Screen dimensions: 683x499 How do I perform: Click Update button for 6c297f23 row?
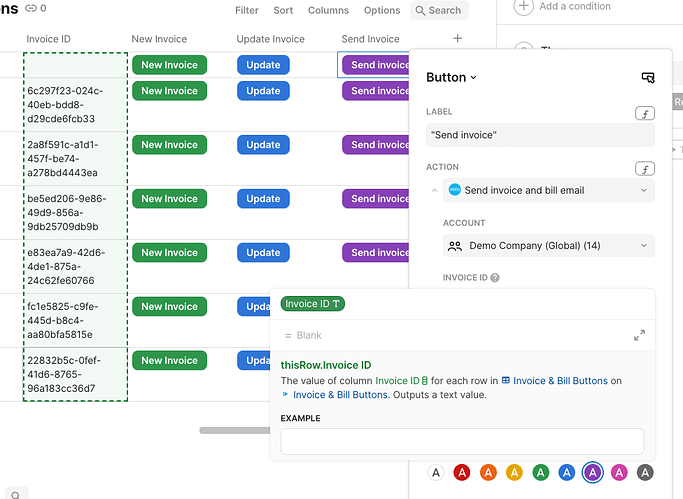(x=263, y=91)
